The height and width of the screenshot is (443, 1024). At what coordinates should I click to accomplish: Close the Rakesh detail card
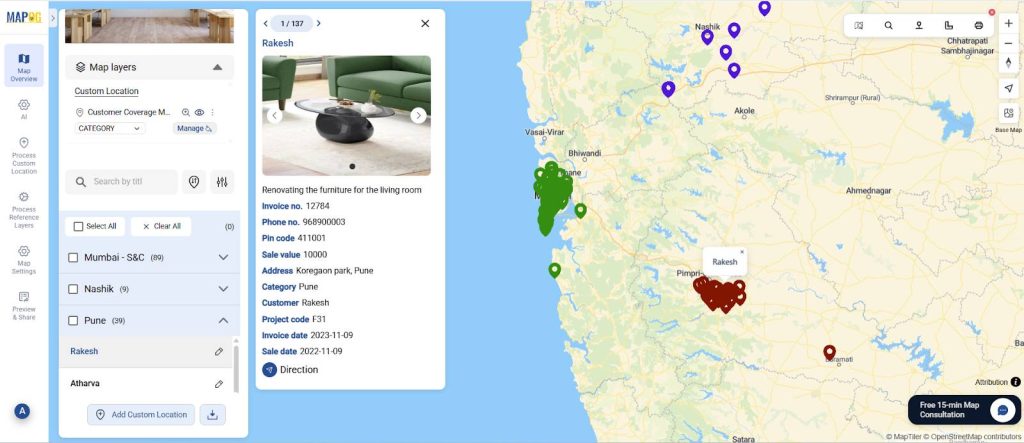pos(425,24)
